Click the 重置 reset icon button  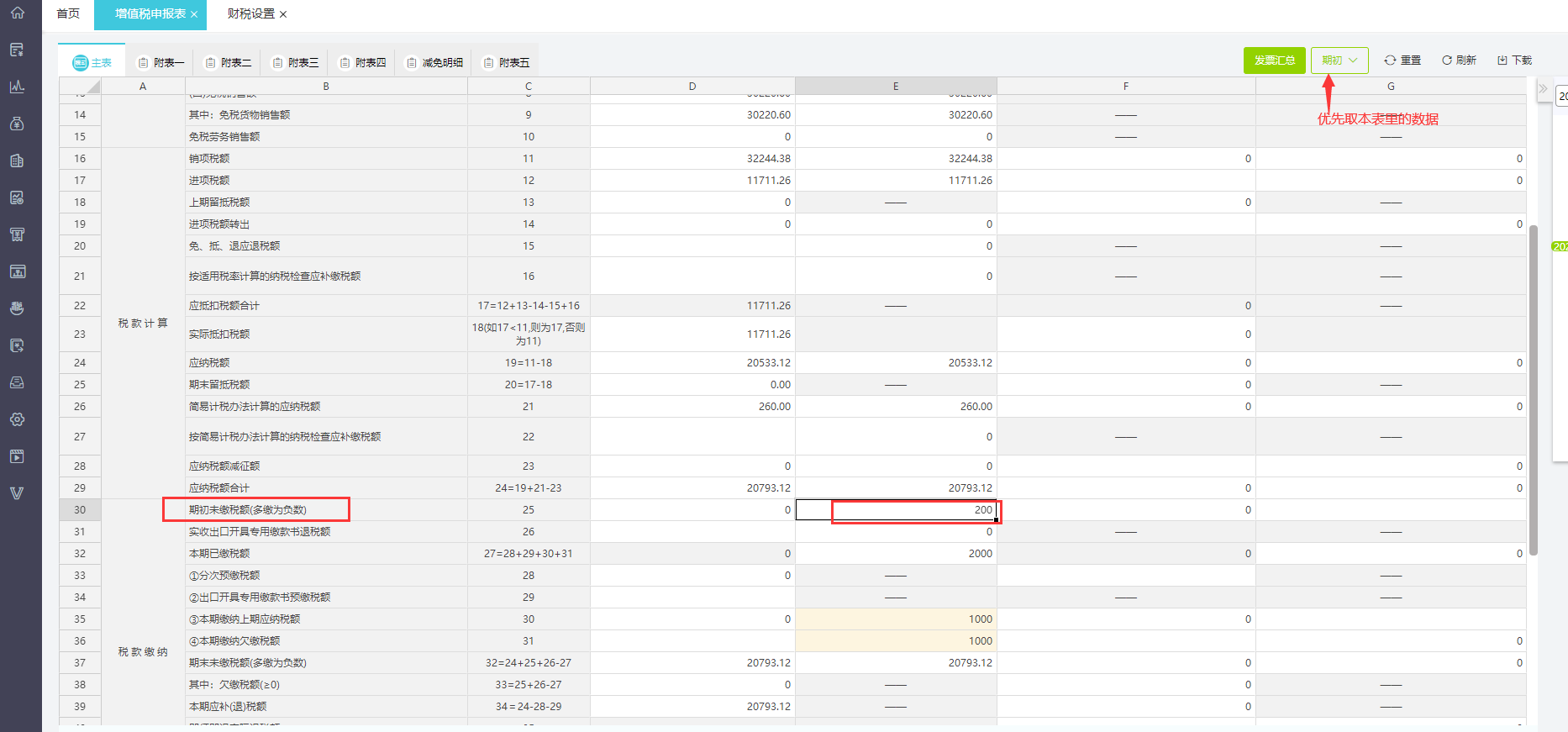click(1402, 61)
